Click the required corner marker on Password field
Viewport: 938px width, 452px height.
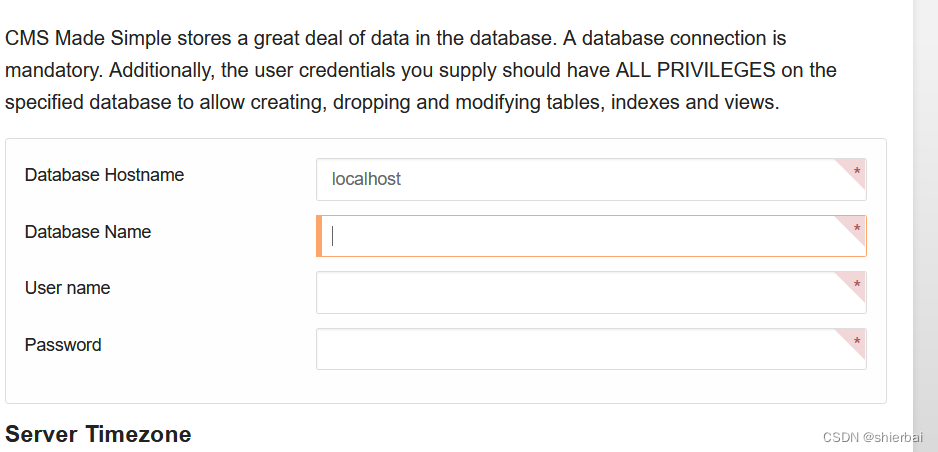coord(856,341)
